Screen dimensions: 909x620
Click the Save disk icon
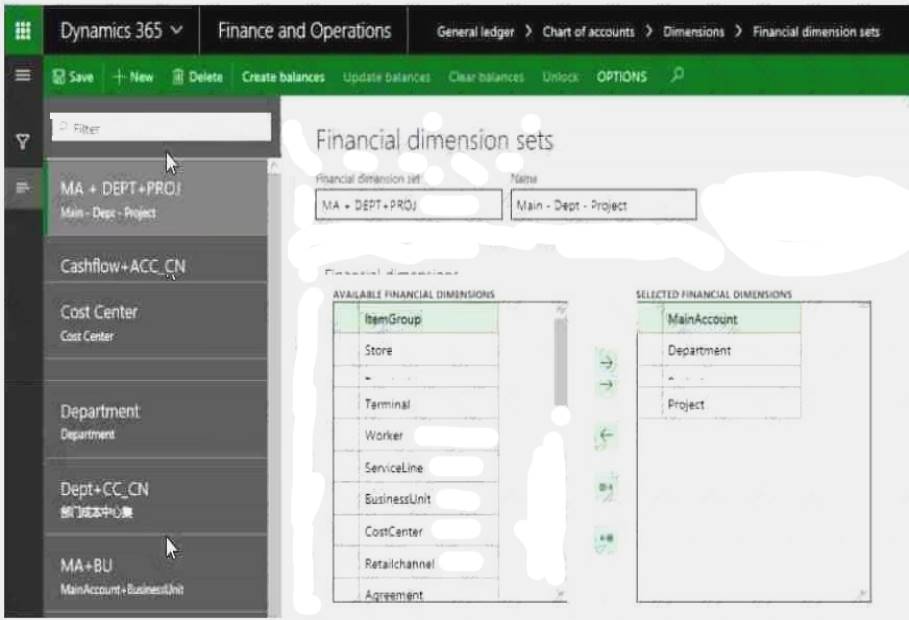click(60, 77)
